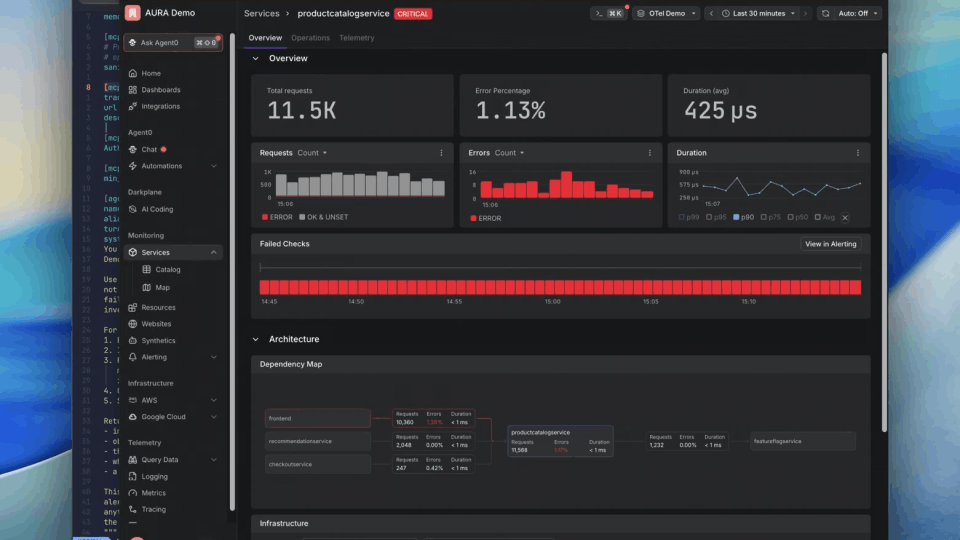Open the Home page icon in sidebar
The image size is (960, 540).
point(133,73)
